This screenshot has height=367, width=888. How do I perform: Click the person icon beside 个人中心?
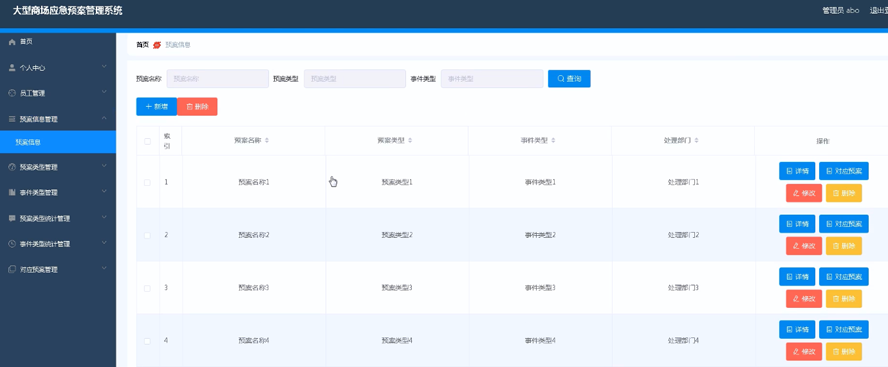coord(12,67)
